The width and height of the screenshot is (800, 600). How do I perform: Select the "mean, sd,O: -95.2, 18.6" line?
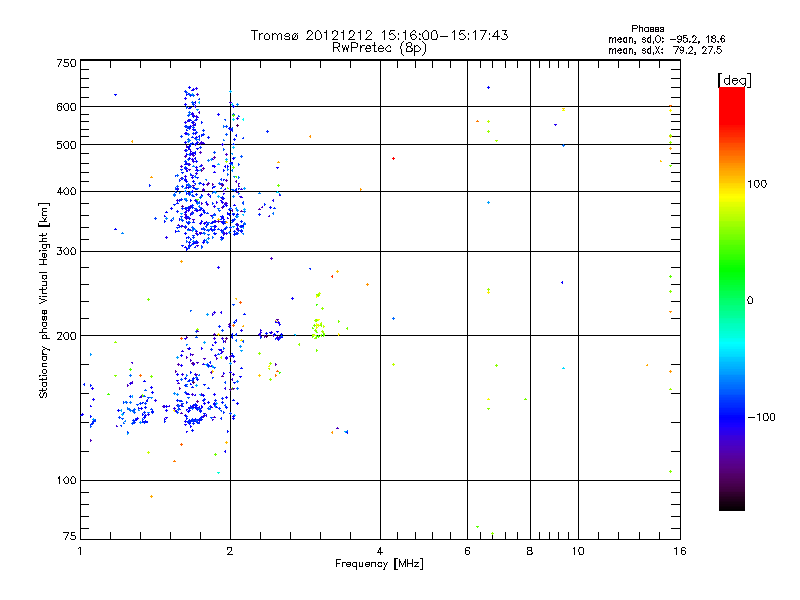pos(666,39)
